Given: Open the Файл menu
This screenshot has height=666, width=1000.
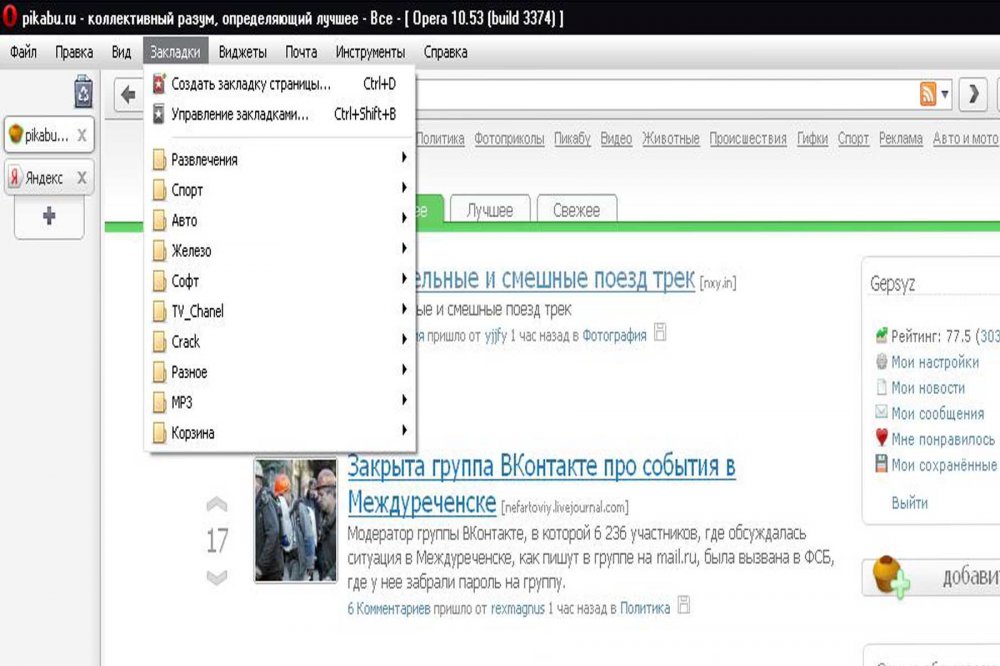Looking at the screenshot, I should pos(24,52).
